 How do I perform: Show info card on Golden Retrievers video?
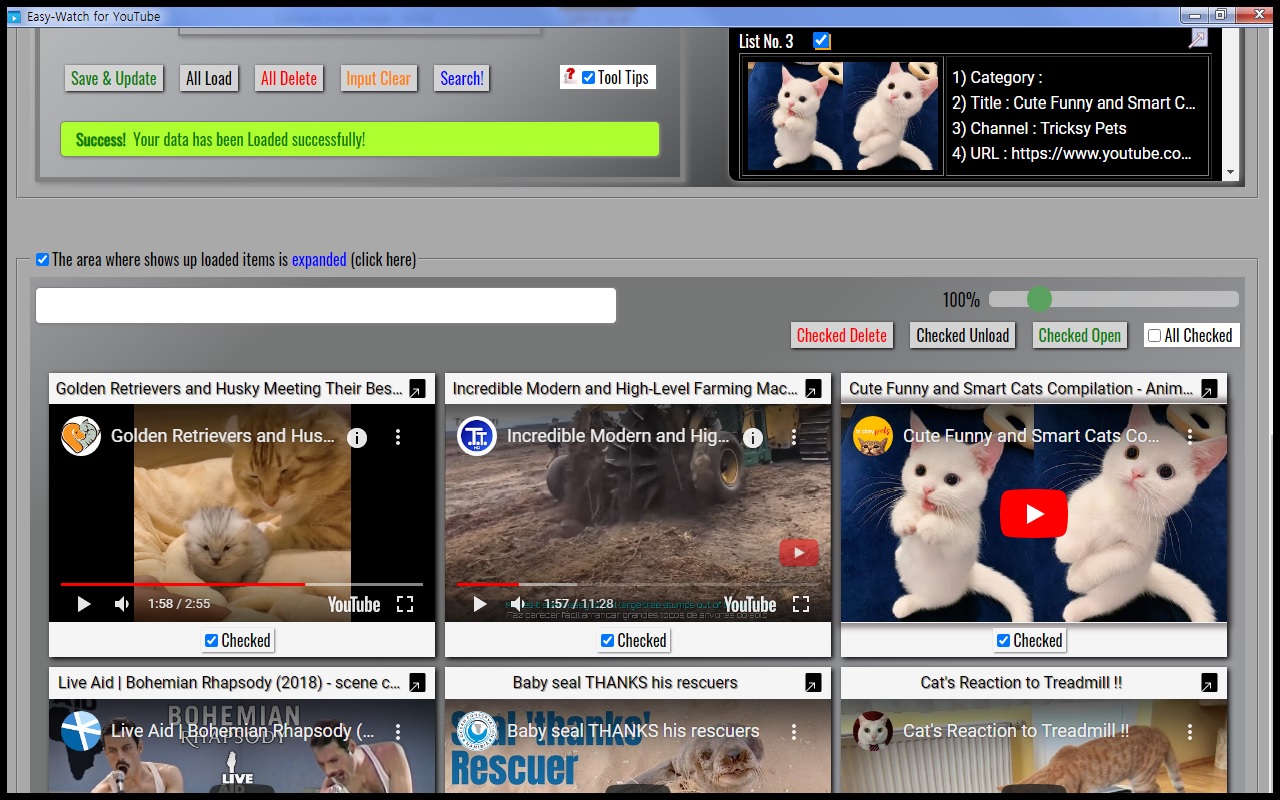coord(357,437)
